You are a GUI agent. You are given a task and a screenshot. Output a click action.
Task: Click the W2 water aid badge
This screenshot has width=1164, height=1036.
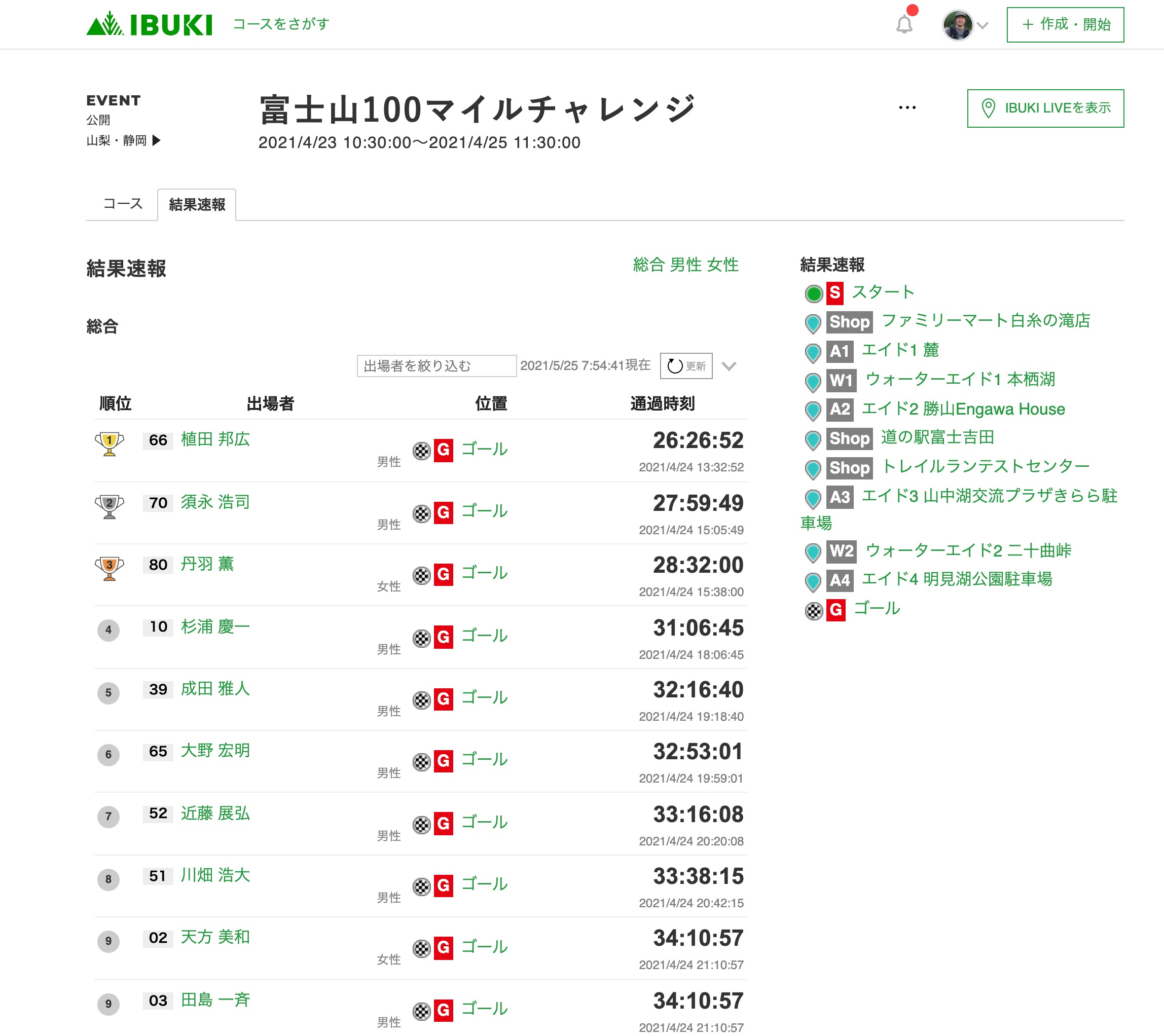pyautogui.click(x=841, y=551)
